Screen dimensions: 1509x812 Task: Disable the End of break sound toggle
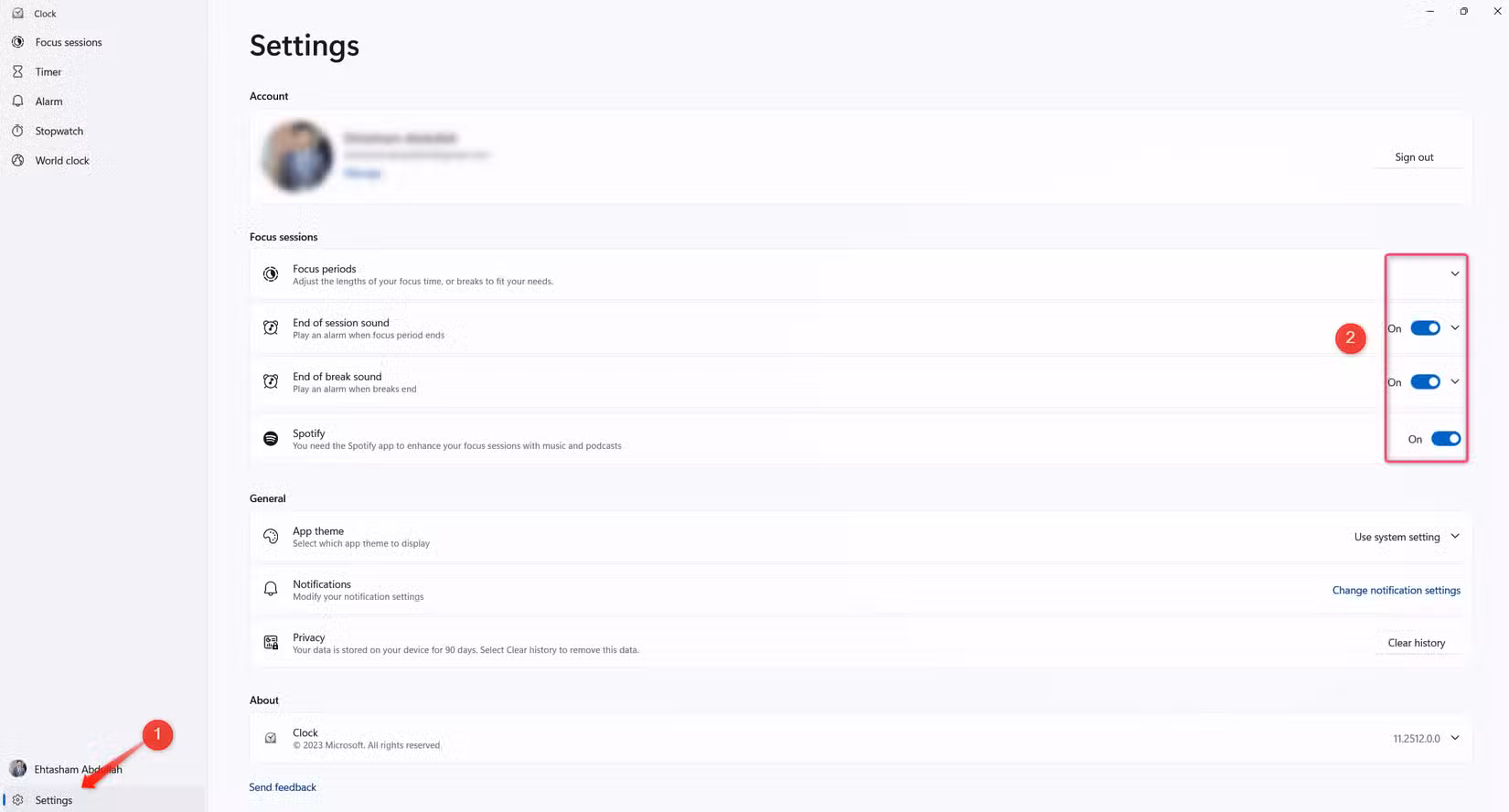(1425, 382)
